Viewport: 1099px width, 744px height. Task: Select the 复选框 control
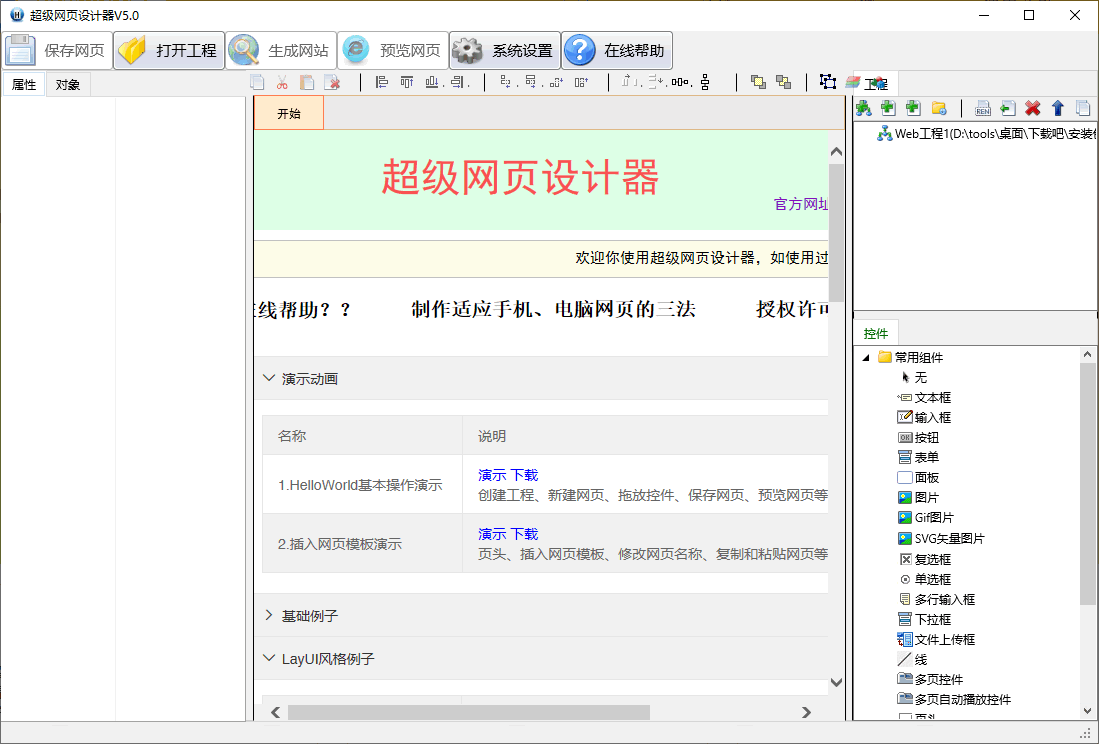[x=925, y=559]
